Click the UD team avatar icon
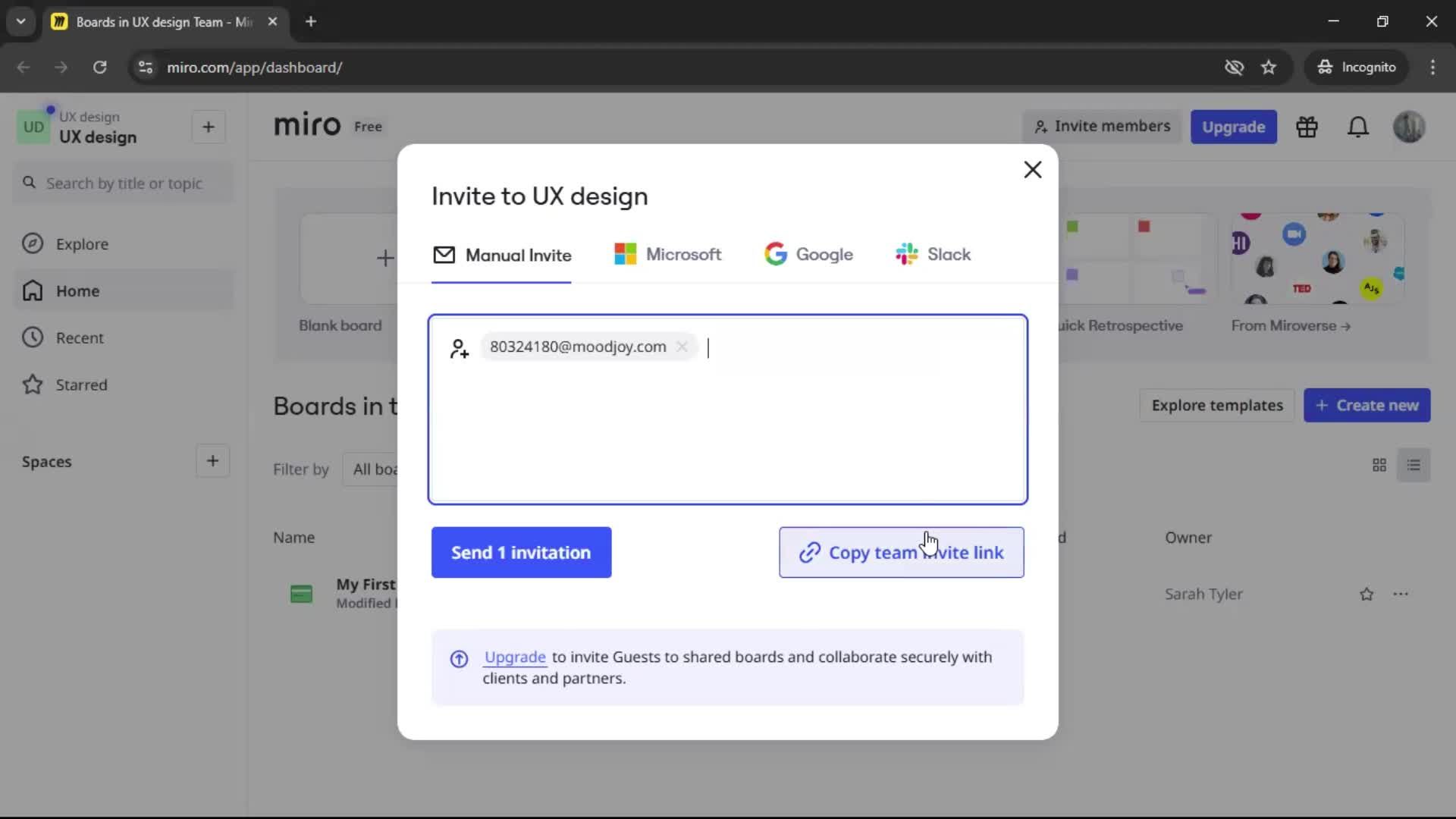The height and width of the screenshot is (819, 1456). 33,127
